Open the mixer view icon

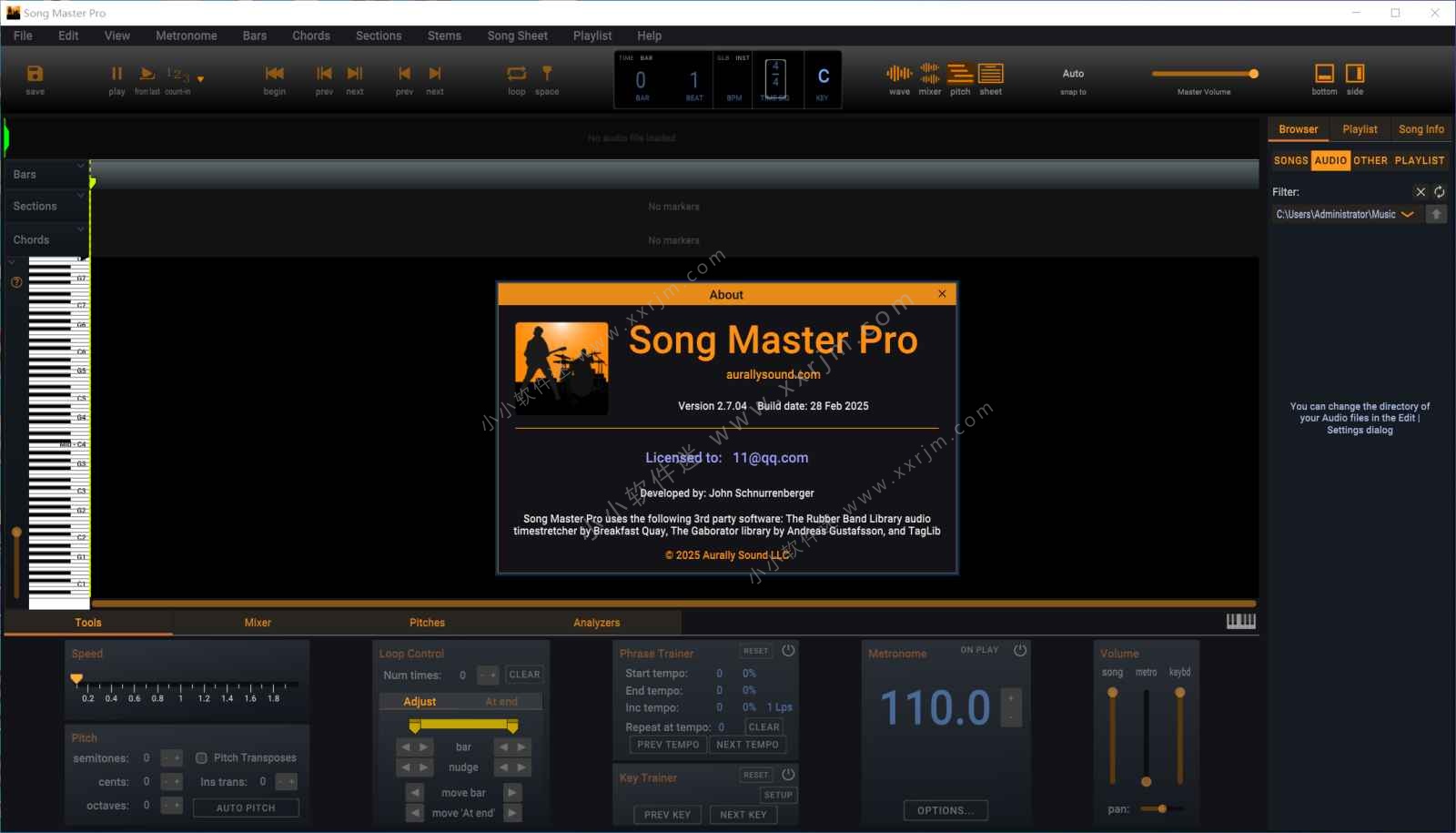[x=930, y=74]
